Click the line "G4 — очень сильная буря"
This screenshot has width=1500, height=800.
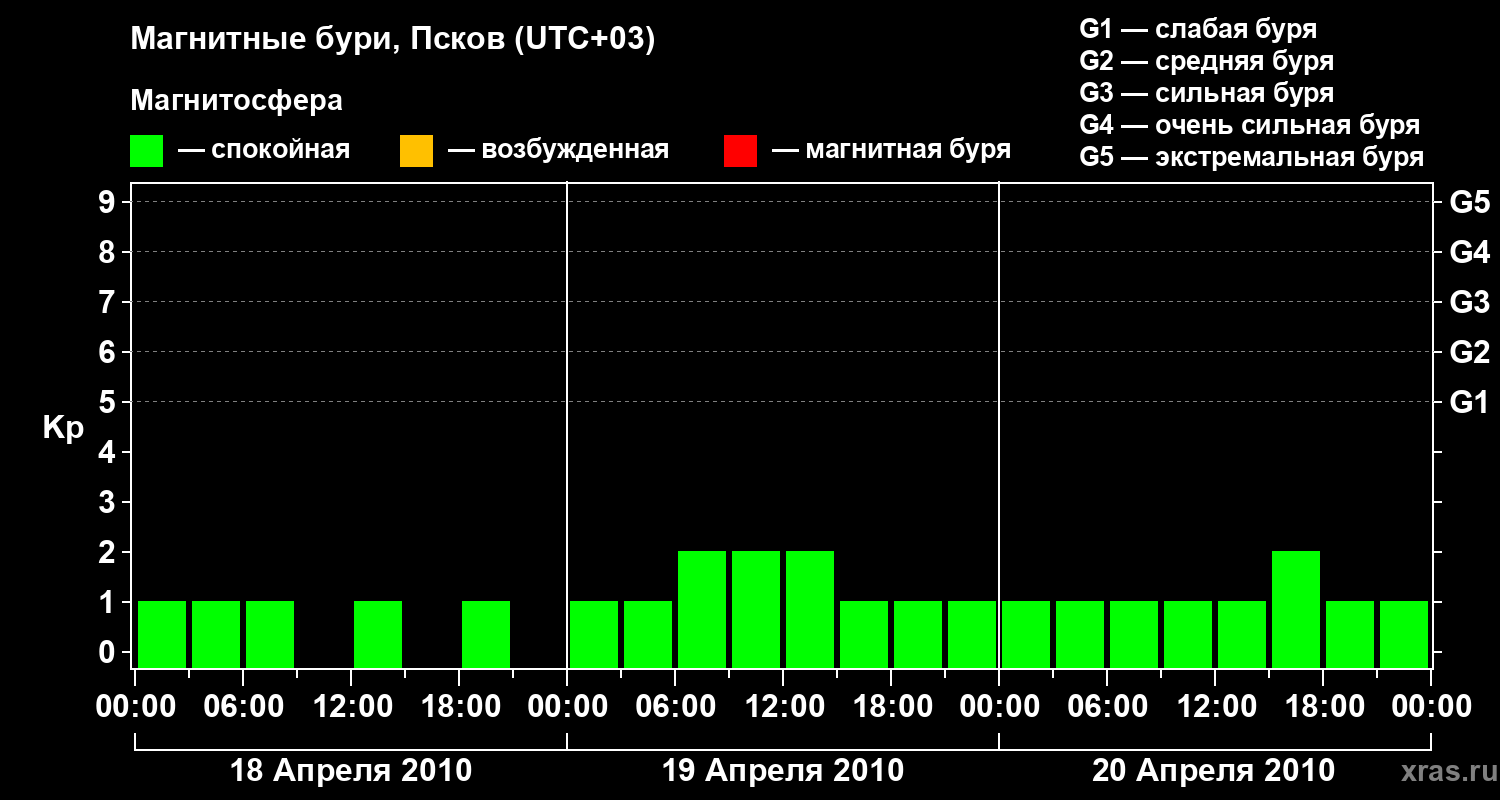[1249, 125]
